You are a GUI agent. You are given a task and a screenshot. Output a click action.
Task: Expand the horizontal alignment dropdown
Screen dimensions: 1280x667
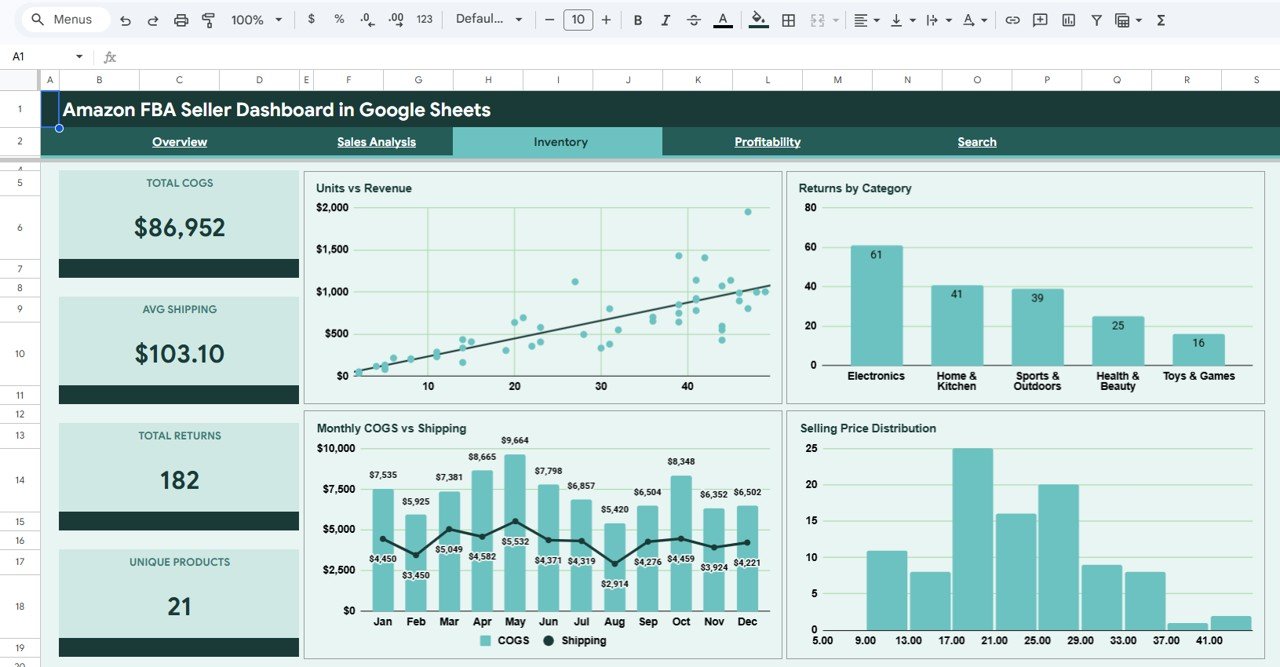coord(876,19)
